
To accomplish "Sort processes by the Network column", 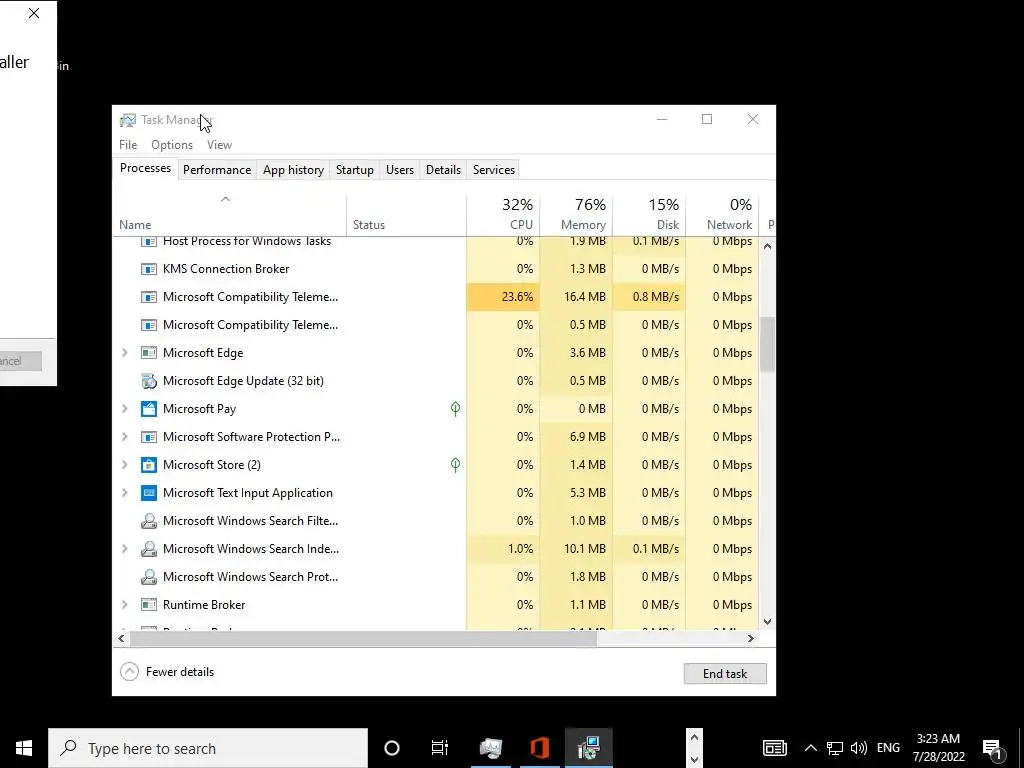I will [723, 216].
